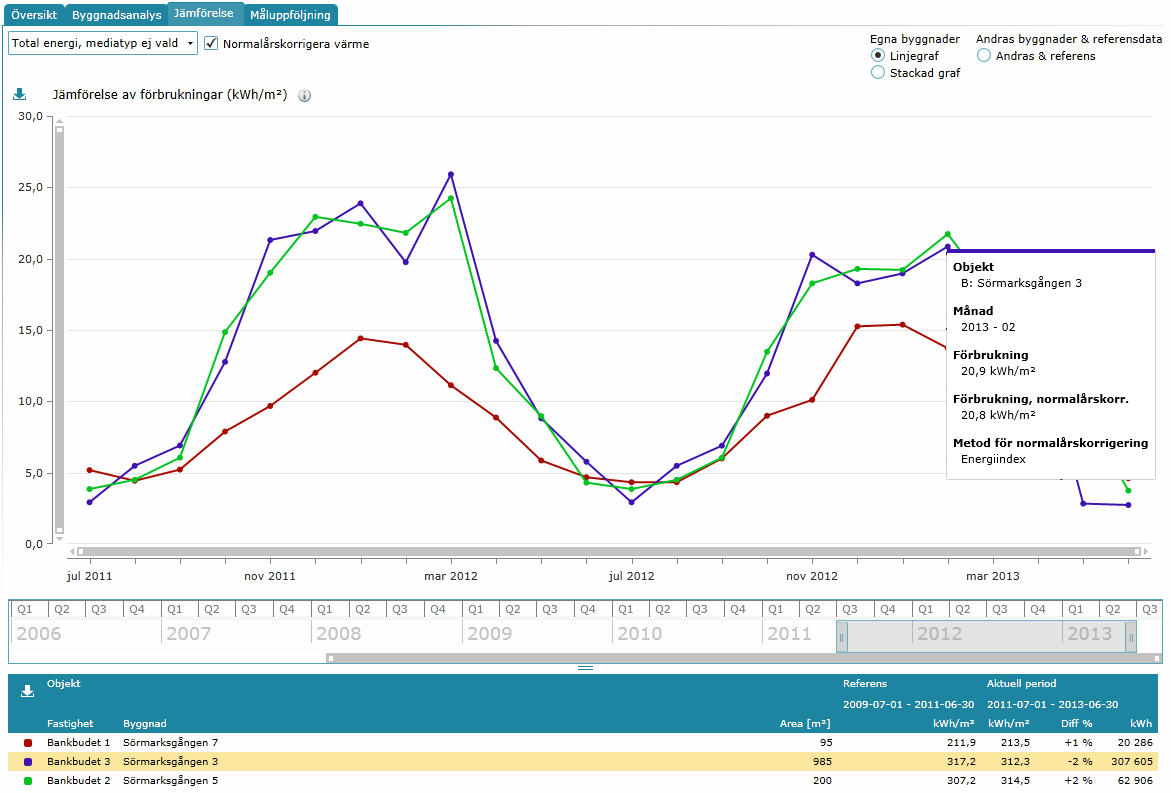
Task: Open the Översikt tab
Action: [x=34, y=14]
